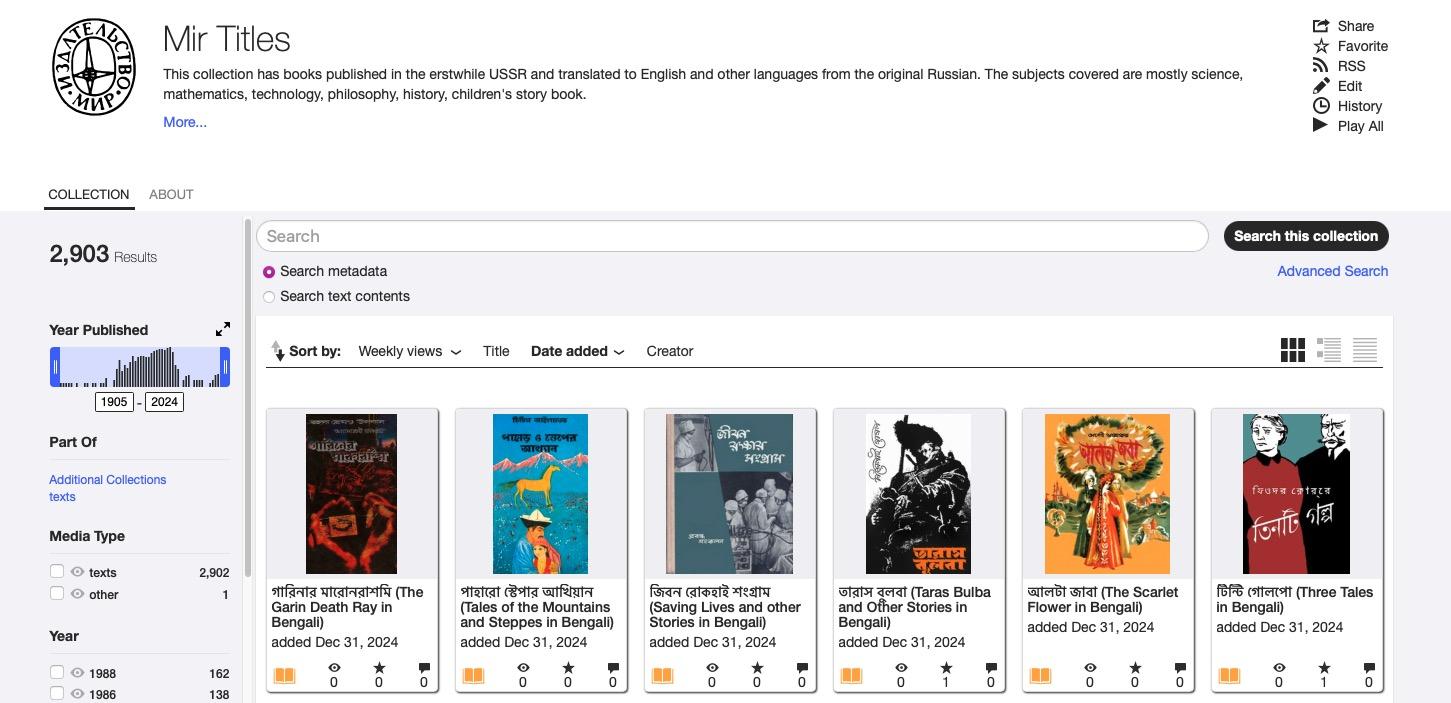Screen dimensions: 1451x703
Task: Click the Year Published histogram bars
Action: click(140, 367)
